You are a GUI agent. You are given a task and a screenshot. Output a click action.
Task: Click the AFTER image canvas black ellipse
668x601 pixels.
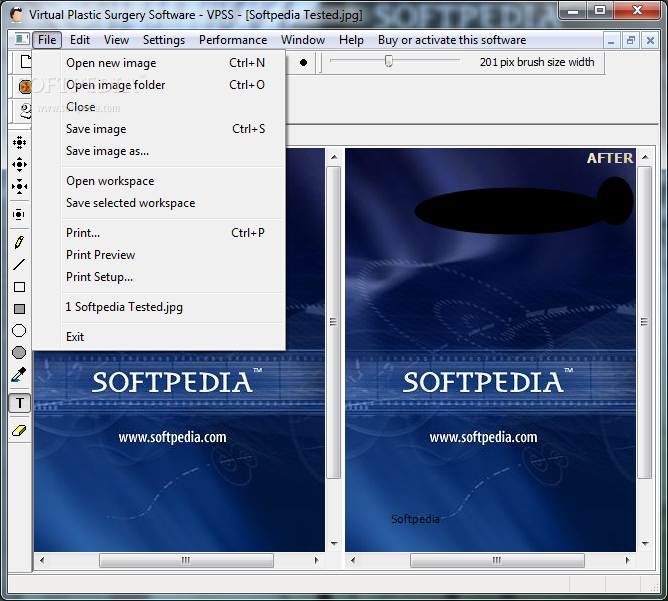coord(511,211)
